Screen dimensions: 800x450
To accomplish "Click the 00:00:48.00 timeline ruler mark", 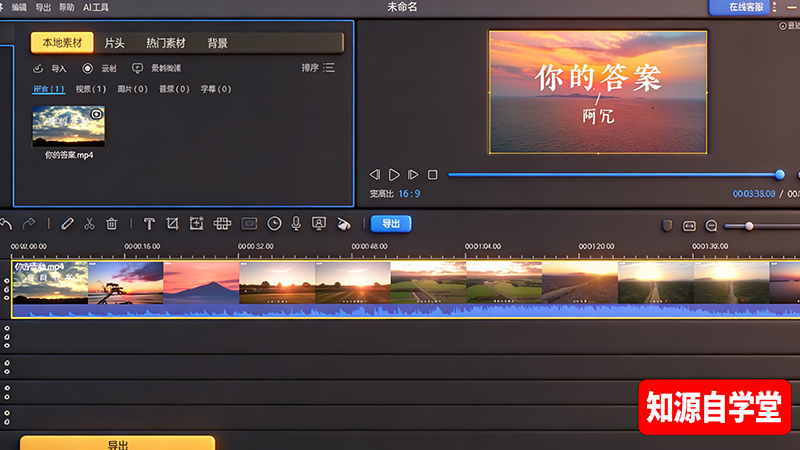I will (369, 246).
